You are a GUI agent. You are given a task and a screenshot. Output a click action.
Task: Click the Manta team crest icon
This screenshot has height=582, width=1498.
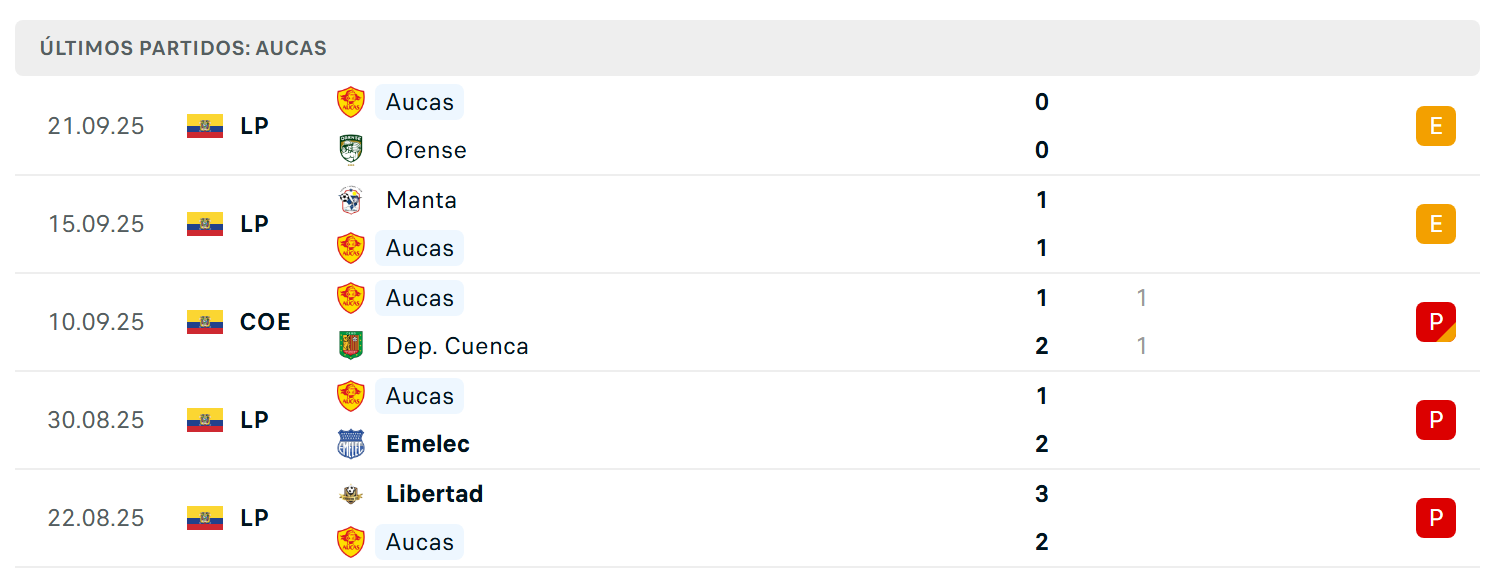point(351,200)
